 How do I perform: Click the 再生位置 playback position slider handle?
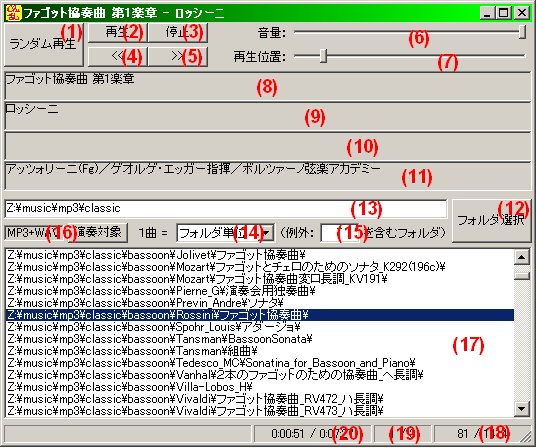click(323, 56)
